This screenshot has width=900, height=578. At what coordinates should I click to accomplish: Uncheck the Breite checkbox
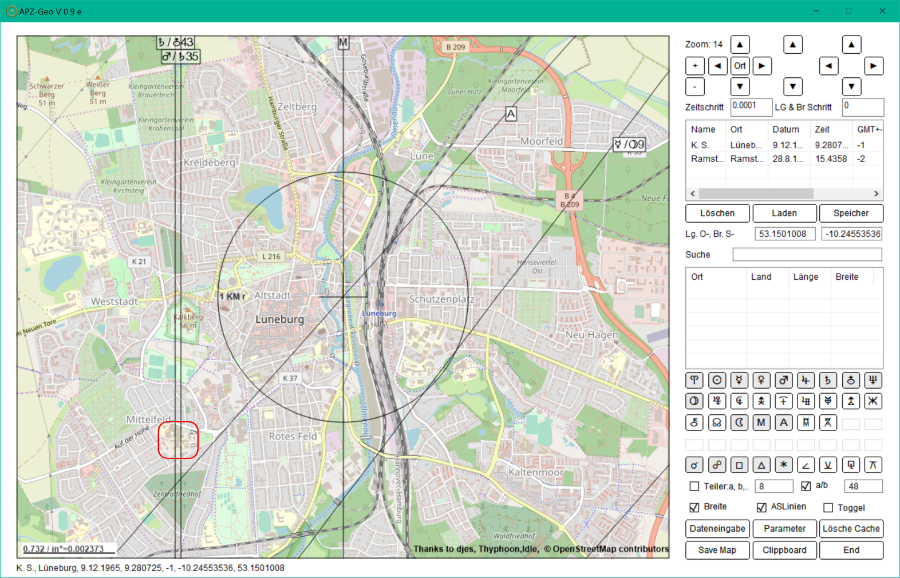695,507
